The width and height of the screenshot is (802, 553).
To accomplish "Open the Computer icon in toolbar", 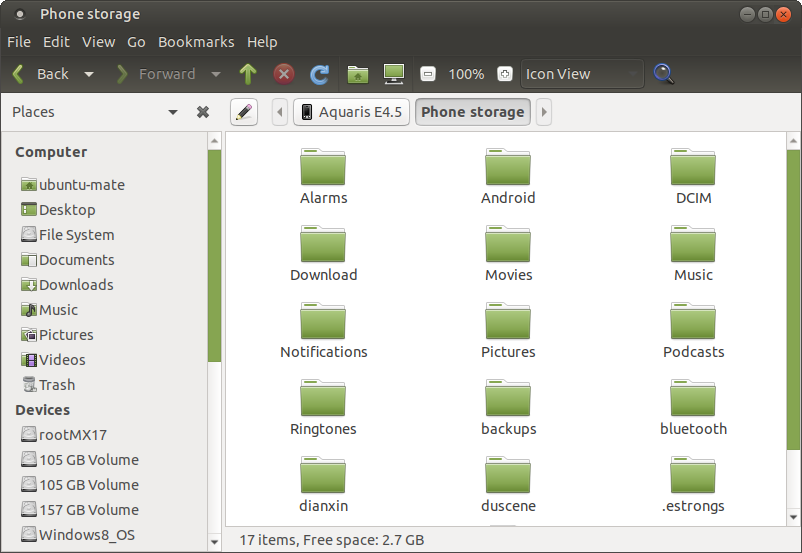I will coord(393,74).
